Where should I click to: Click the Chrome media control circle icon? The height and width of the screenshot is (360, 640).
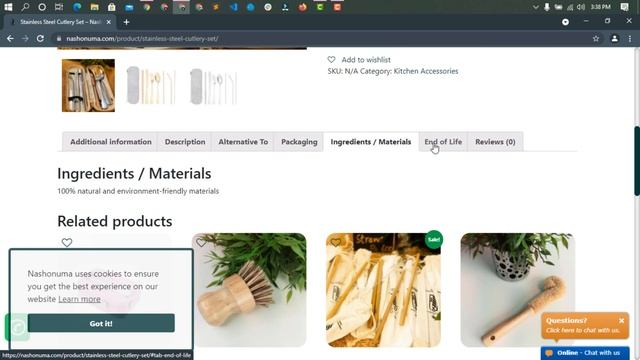click(565, 22)
